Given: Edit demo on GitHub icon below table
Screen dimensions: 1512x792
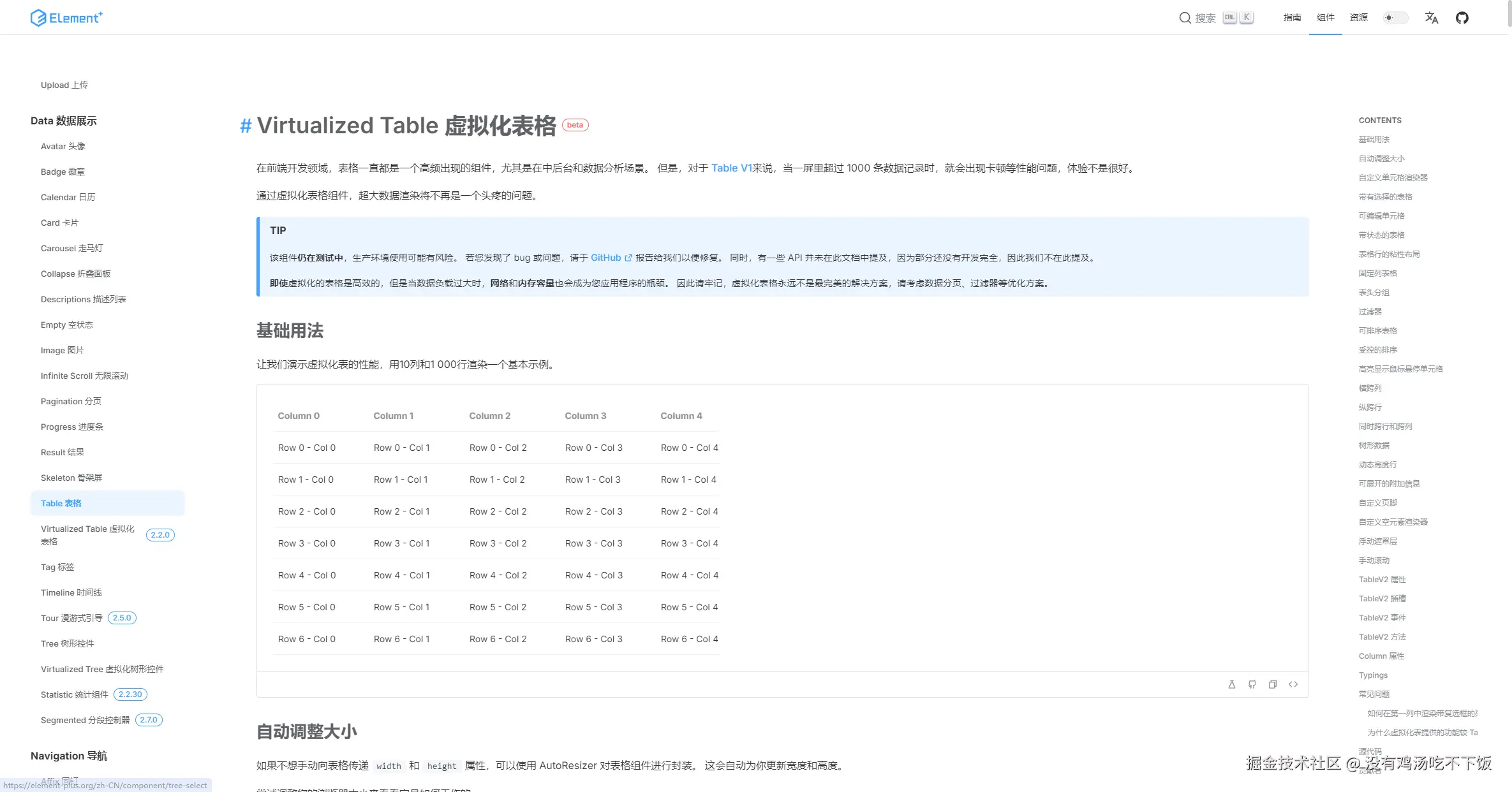Looking at the screenshot, I should click(x=1252, y=684).
